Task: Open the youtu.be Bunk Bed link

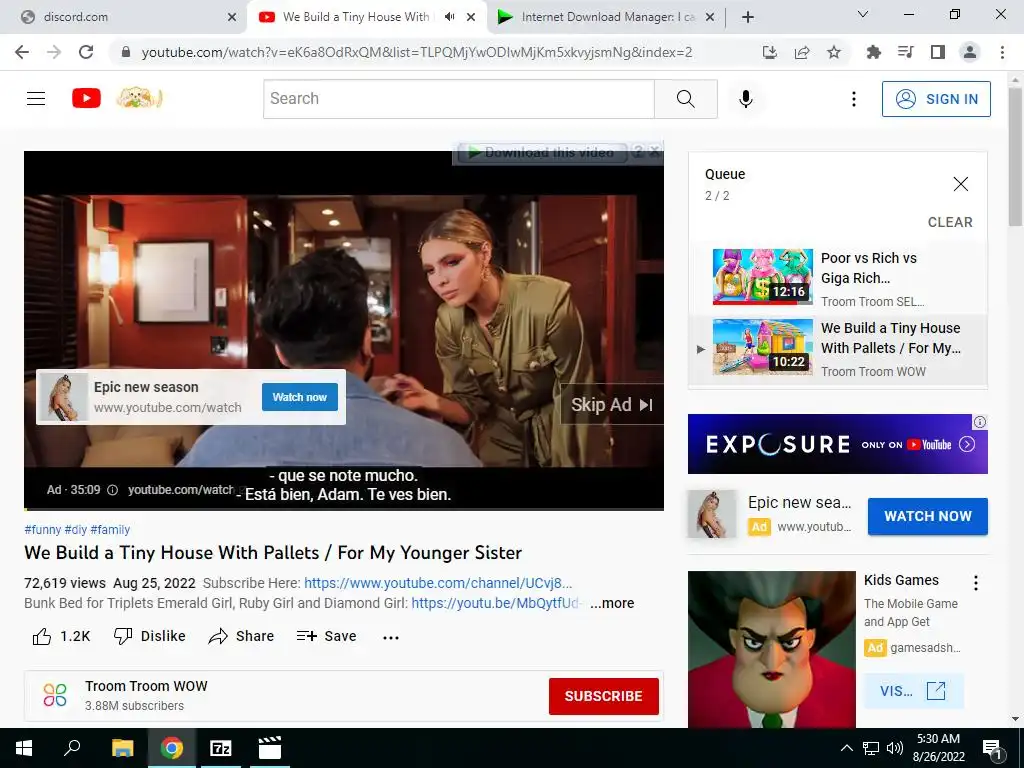Action: (496, 603)
